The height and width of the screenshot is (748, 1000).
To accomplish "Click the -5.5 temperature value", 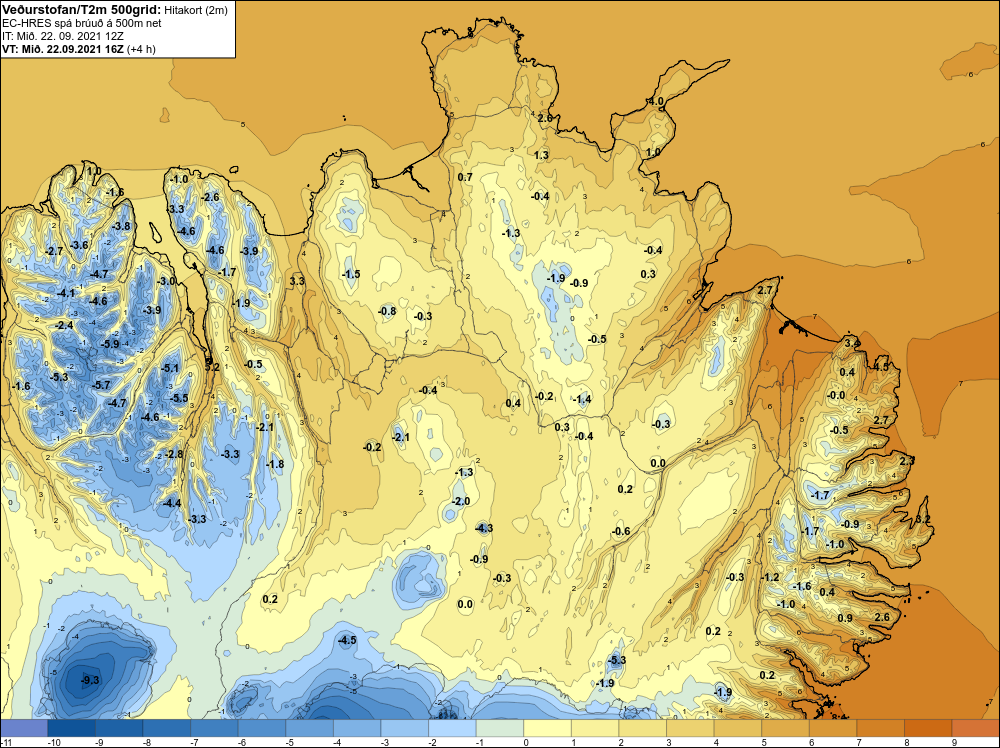I will [180, 398].
